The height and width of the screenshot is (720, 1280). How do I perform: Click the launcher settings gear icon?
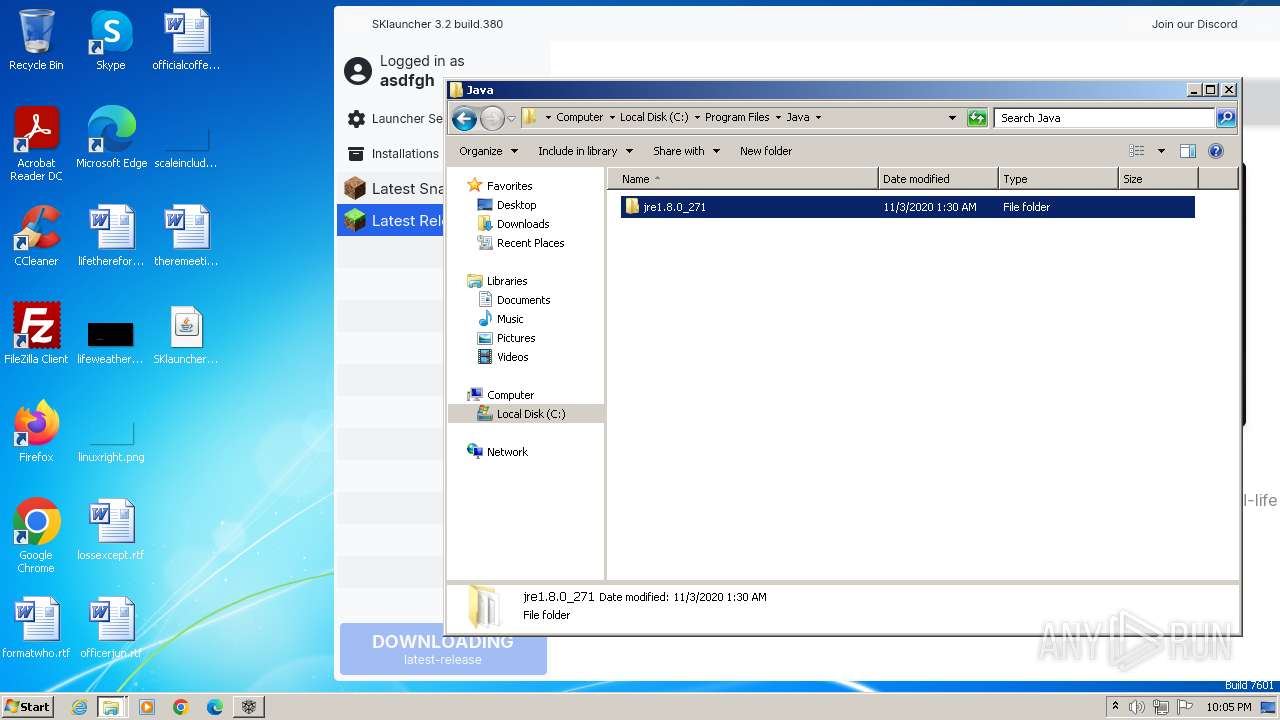[356, 119]
